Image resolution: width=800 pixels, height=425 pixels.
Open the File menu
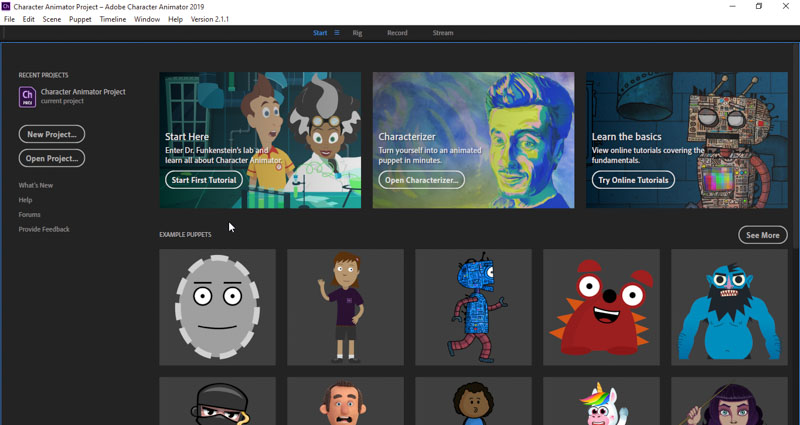pyautogui.click(x=9, y=19)
